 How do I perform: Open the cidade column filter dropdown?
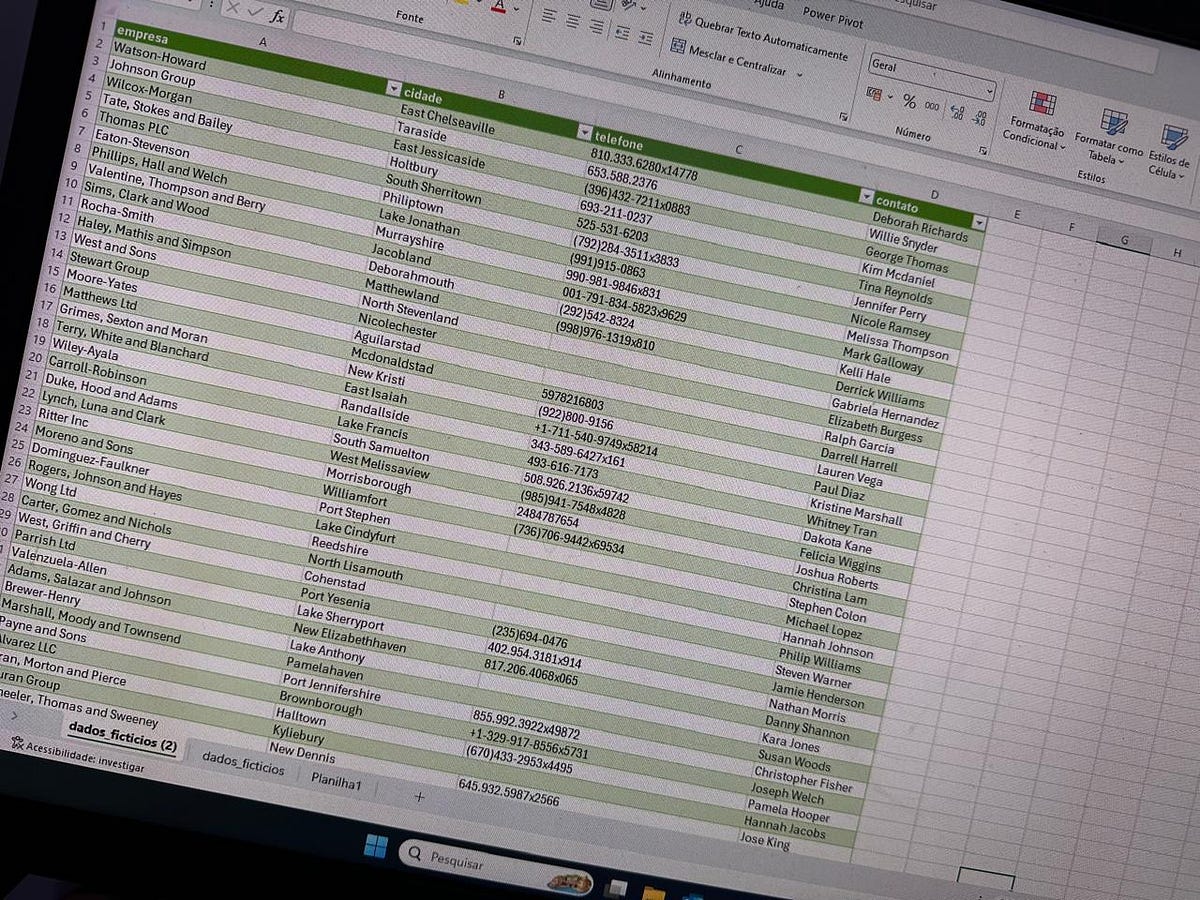tap(585, 132)
